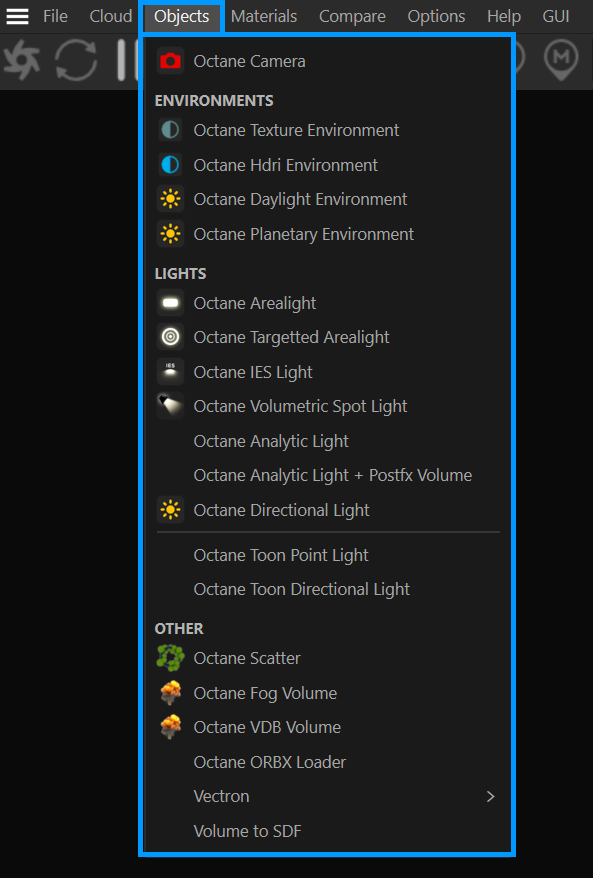The width and height of the screenshot is (593, 878).
Task: Open the Materials menu
Action: click(264, 16)
